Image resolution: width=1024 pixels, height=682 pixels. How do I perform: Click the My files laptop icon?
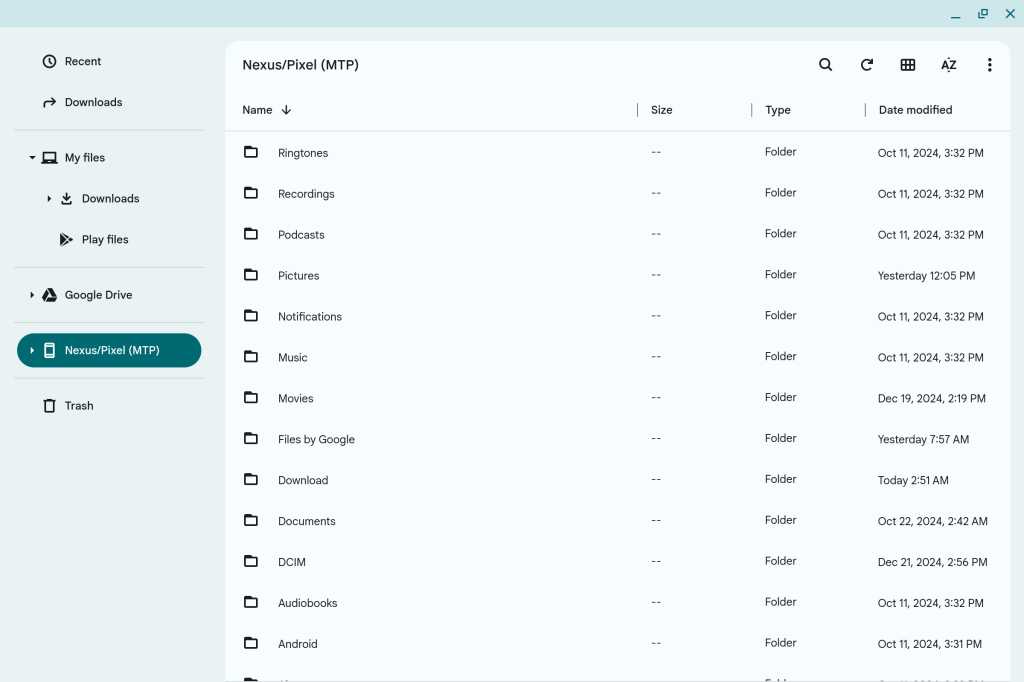50,157
